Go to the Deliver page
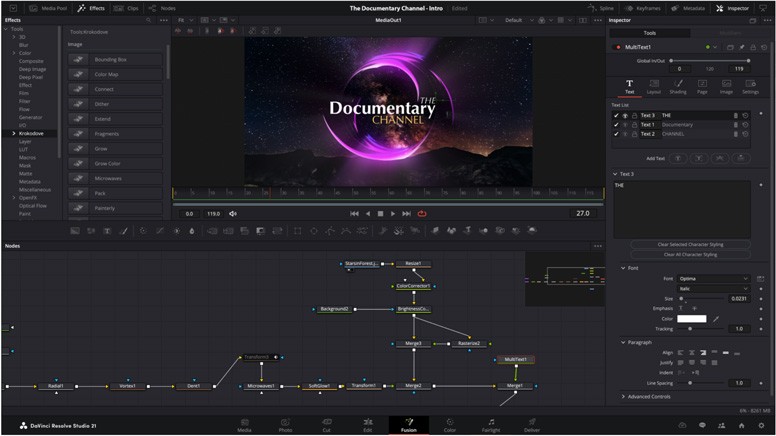 coord(532,425)
